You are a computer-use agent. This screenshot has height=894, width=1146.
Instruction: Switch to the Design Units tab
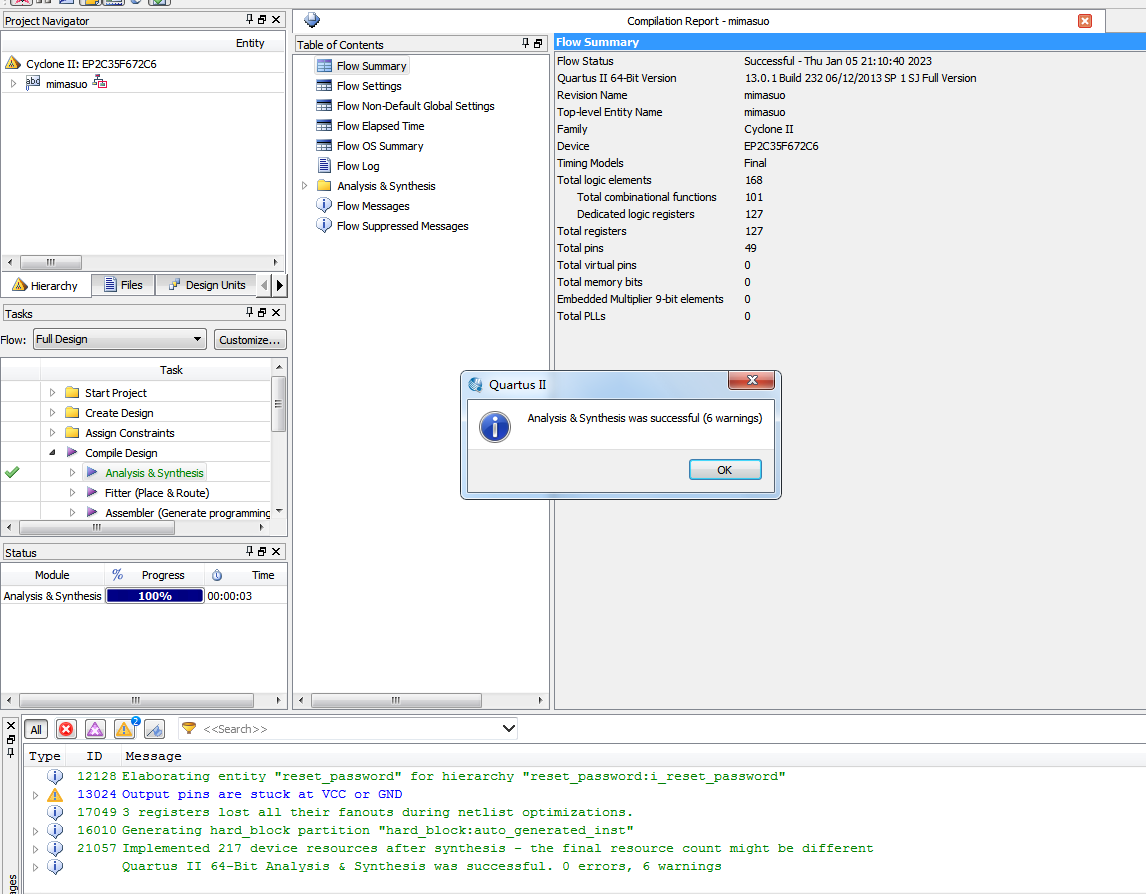click(207, 285)
